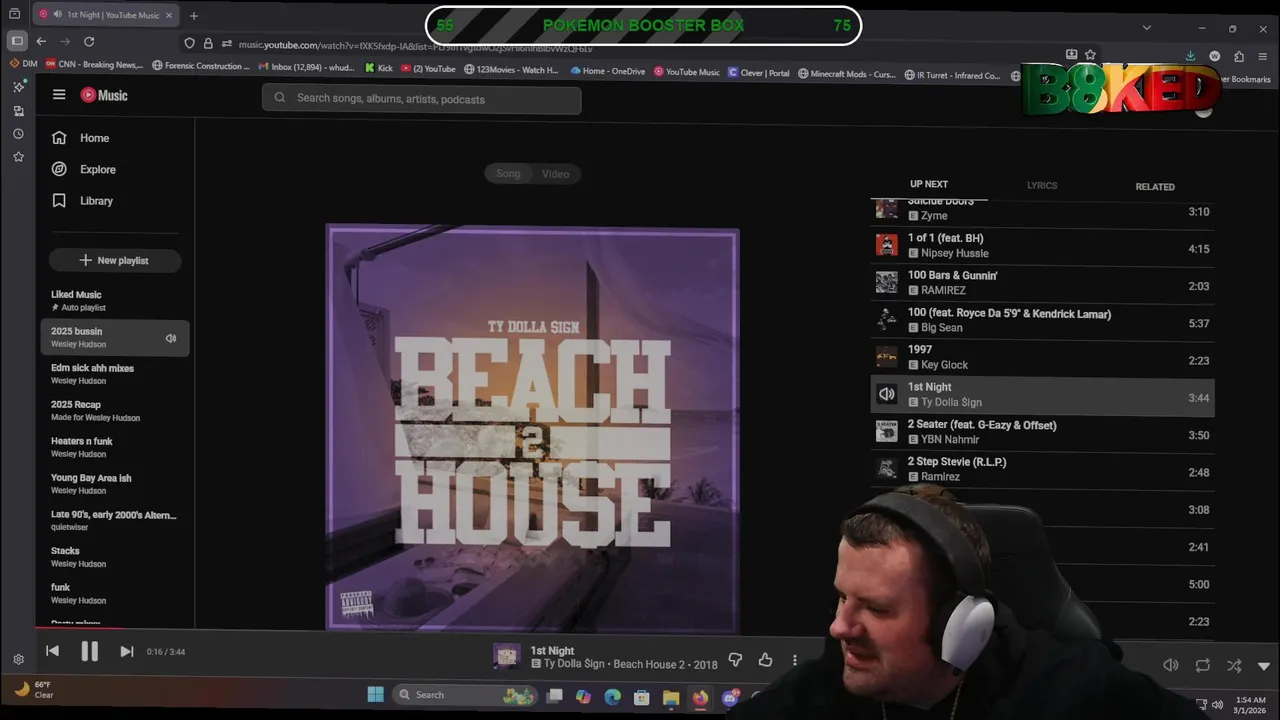The width and height of the screenshot is (1280, 720).
Task: Toggle repeat mode
Action: pos(1202,665)
